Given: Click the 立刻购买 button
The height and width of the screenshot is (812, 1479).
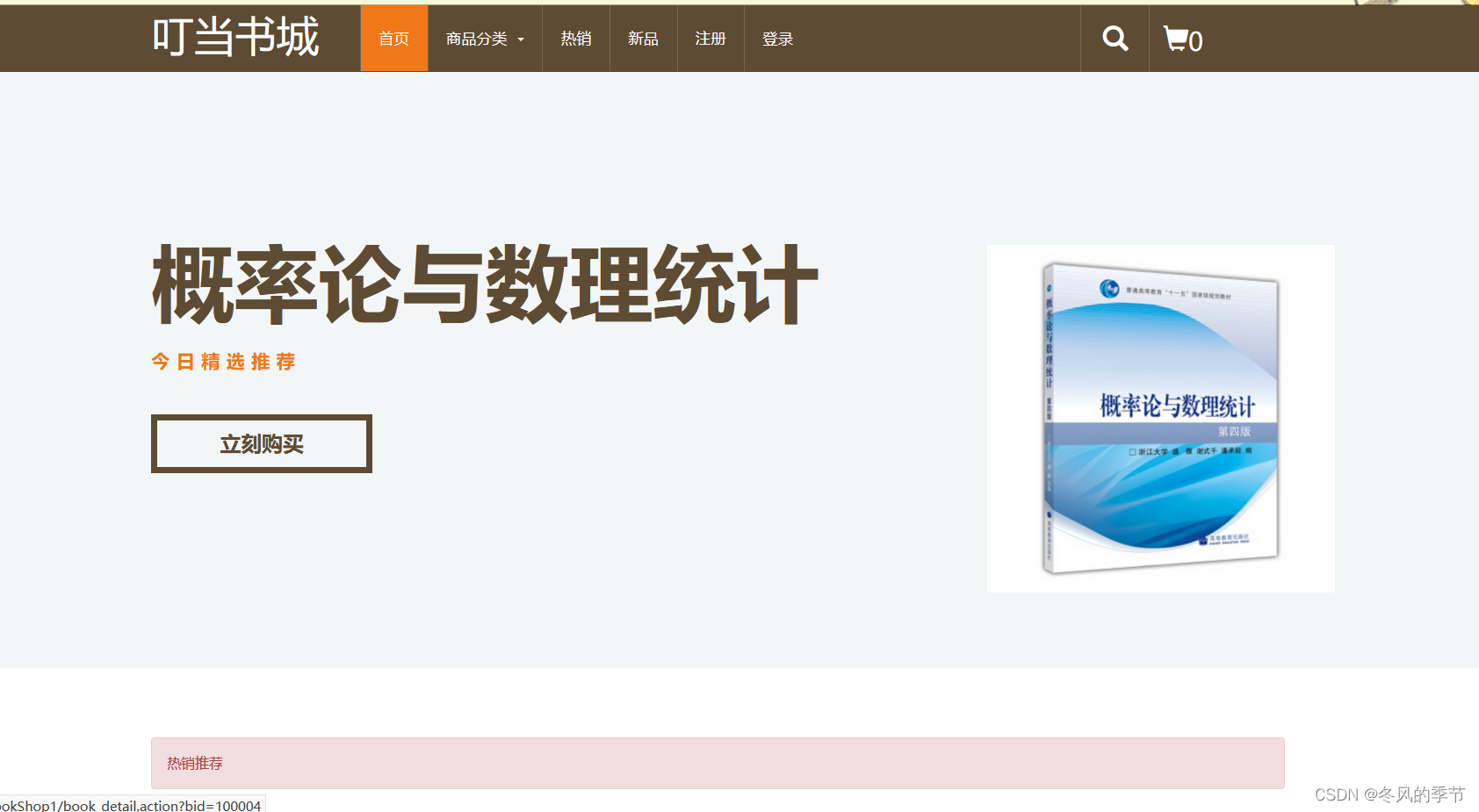Looking at the screenshot, I should pos(261,443).
